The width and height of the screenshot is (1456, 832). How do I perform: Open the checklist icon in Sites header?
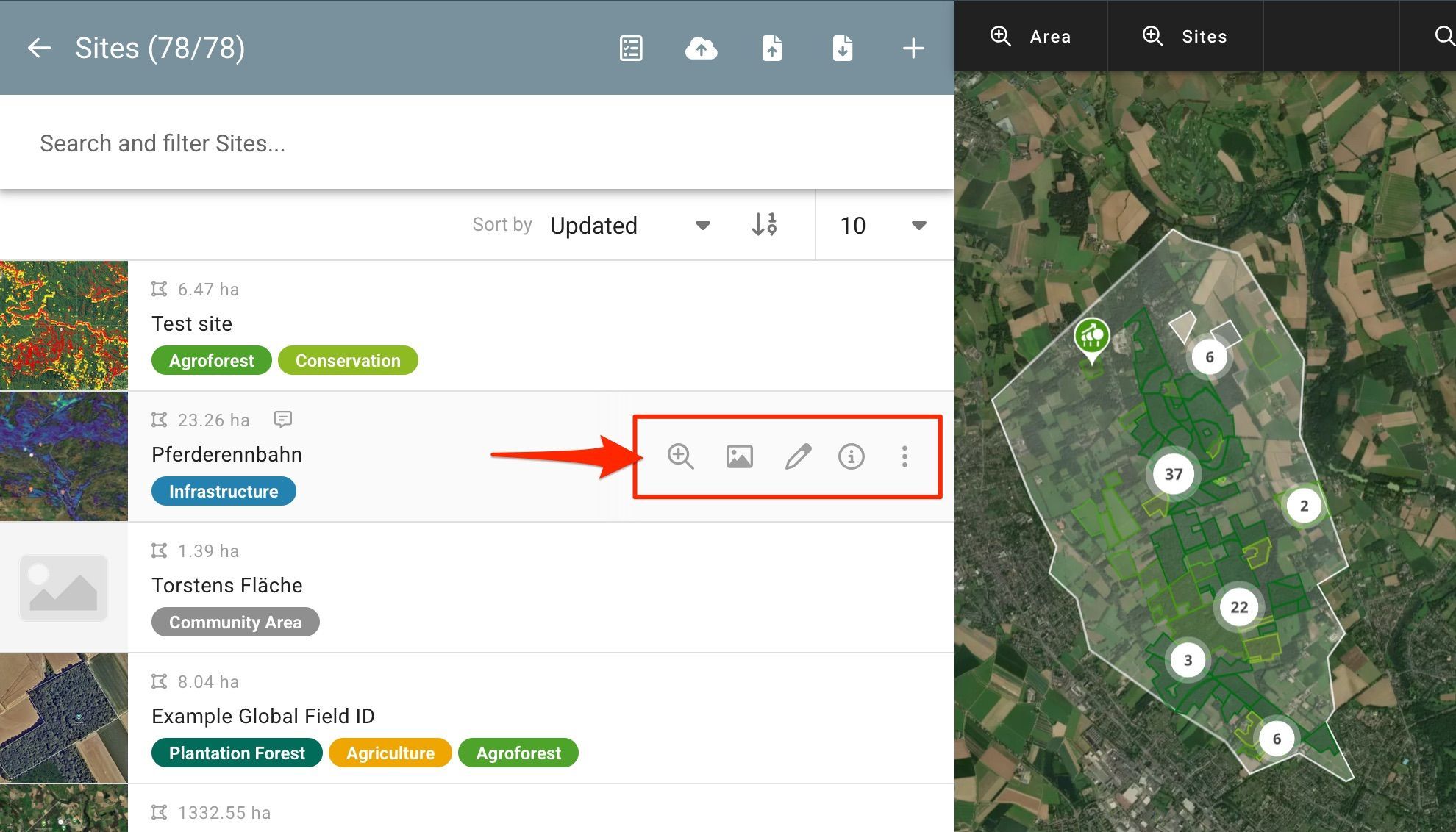click(631, 49)
